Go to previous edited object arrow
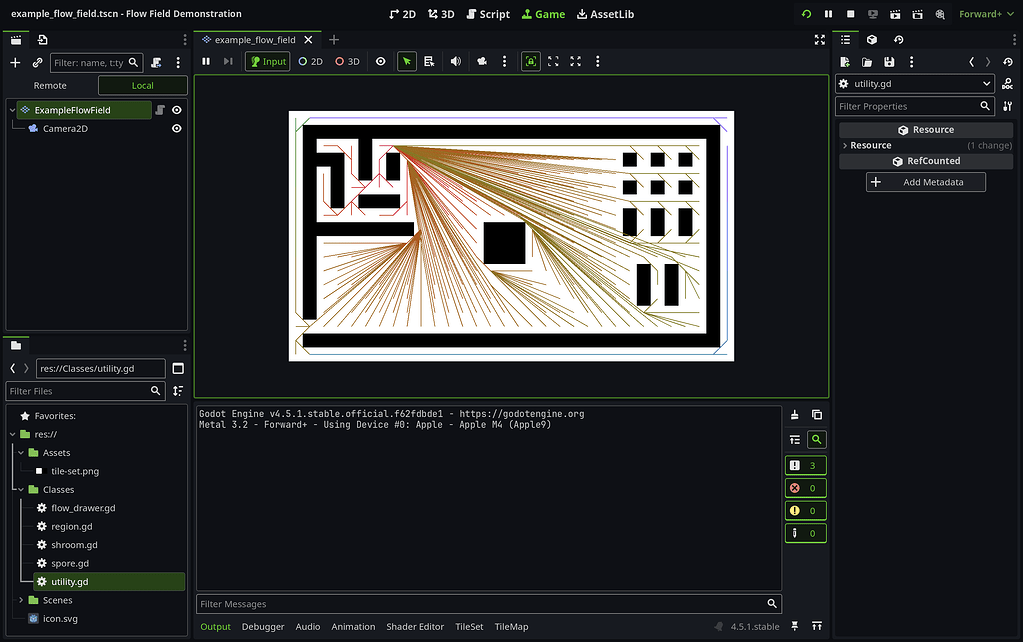Image resolution: width=1023 pixels, height=642 pixels. (971, 62)
